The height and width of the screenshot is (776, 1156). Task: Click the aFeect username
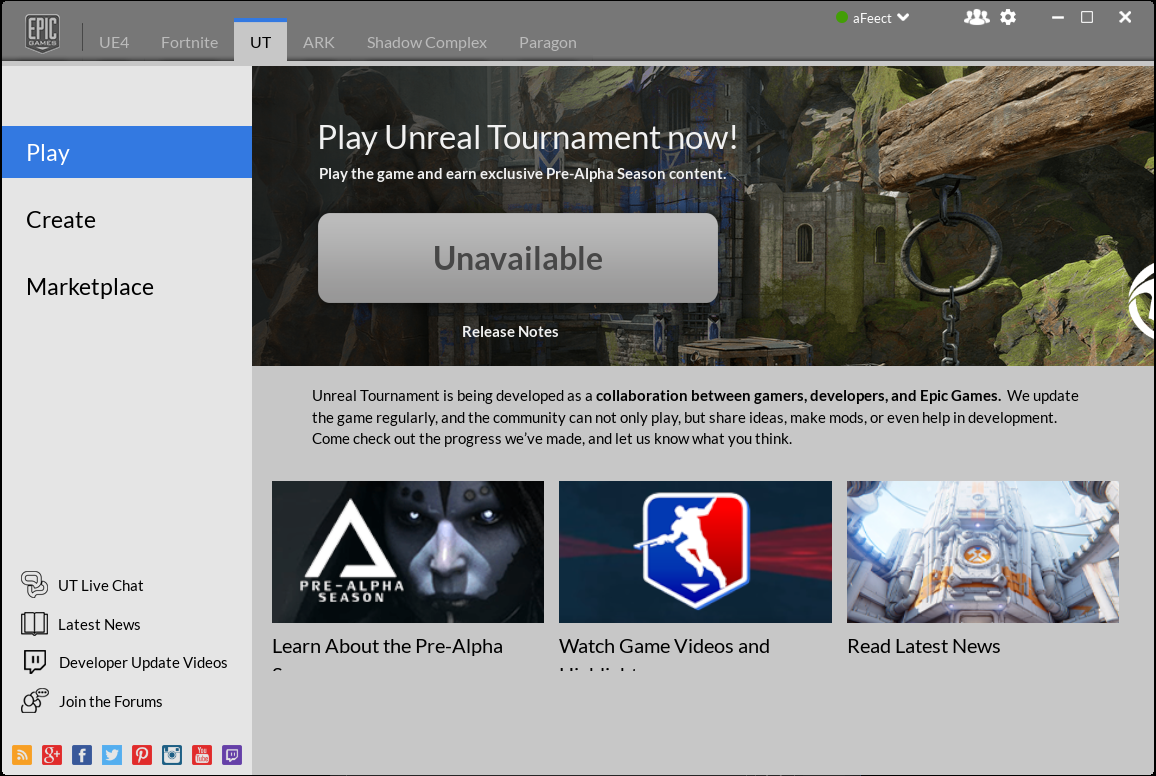point(872,18)
